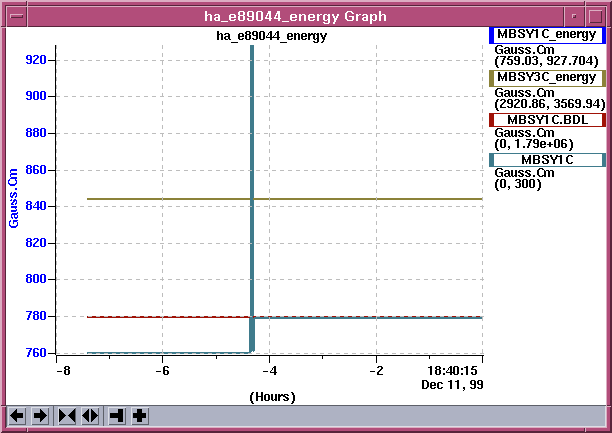Select the MBSY1C legend entry
612x433 pixels.
pos(547,160)
